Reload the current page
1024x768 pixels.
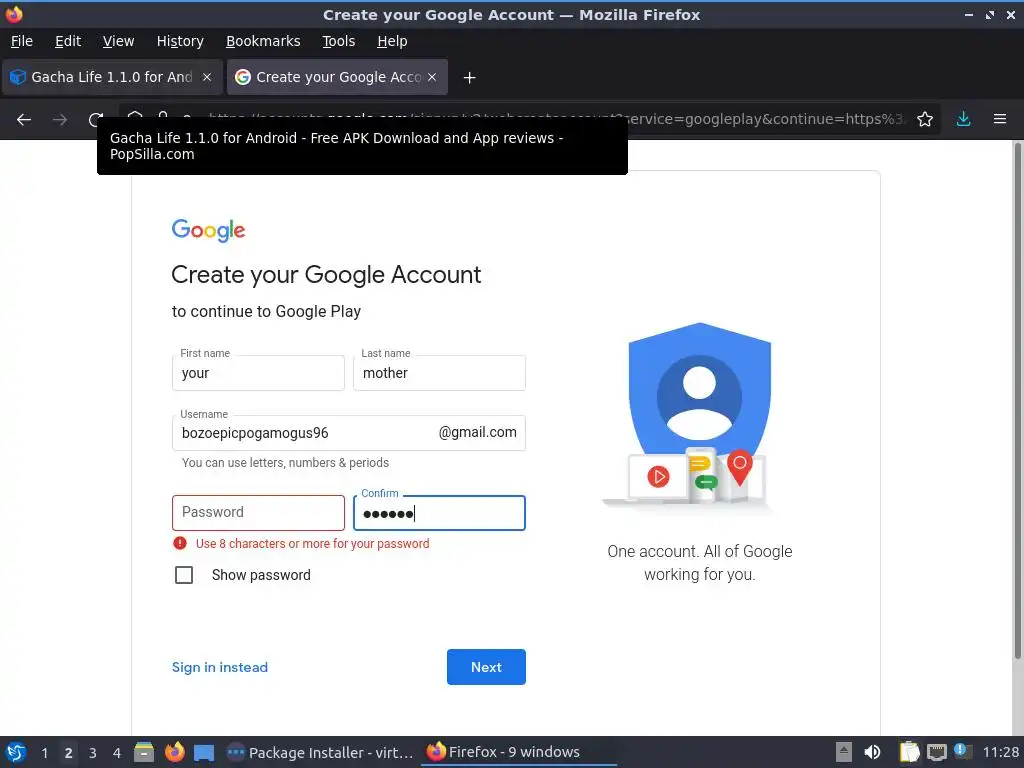pyautogui.click(x=96, y=120)
